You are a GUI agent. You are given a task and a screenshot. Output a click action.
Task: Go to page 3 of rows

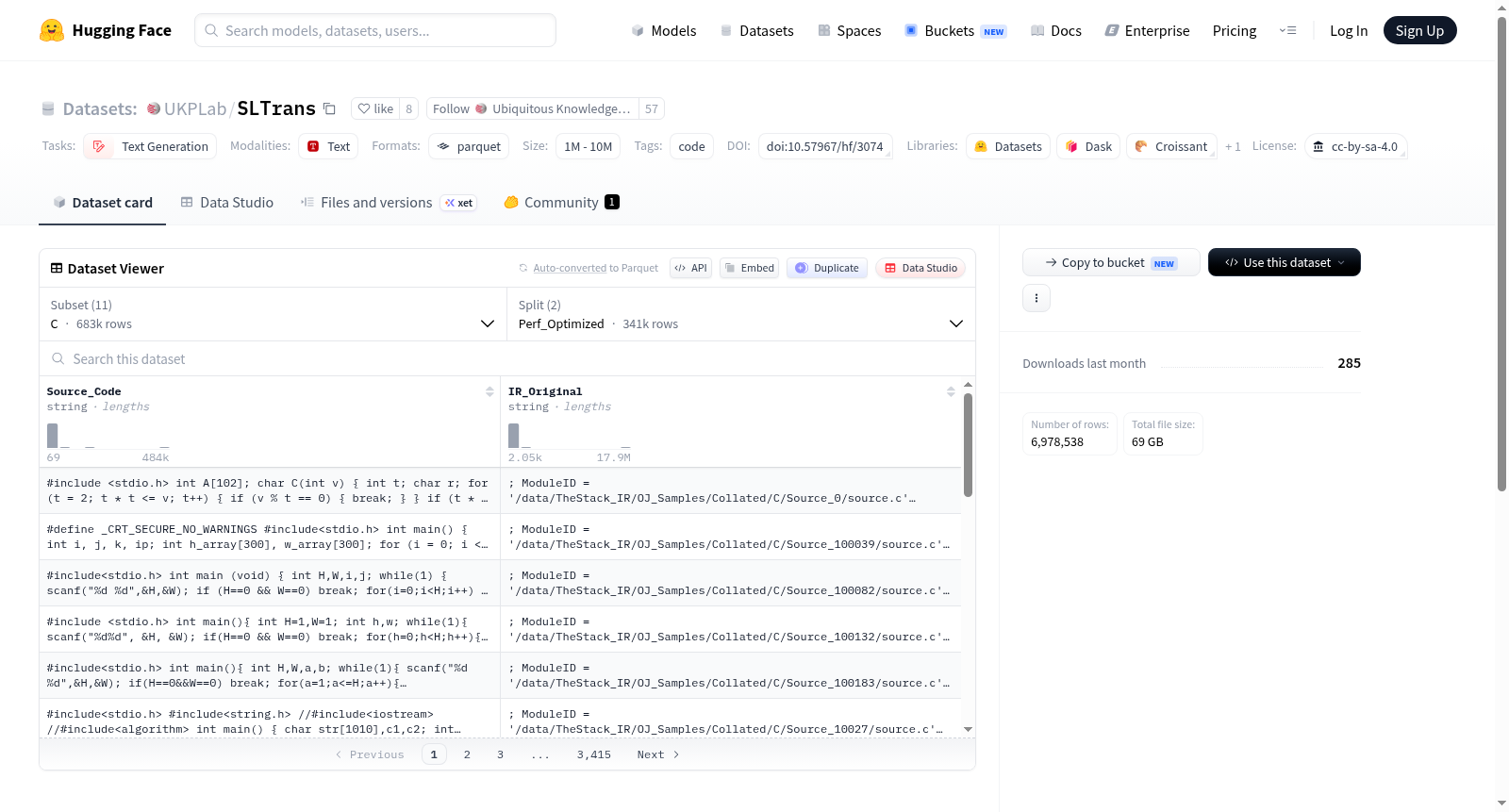click(x=500, y=754)
